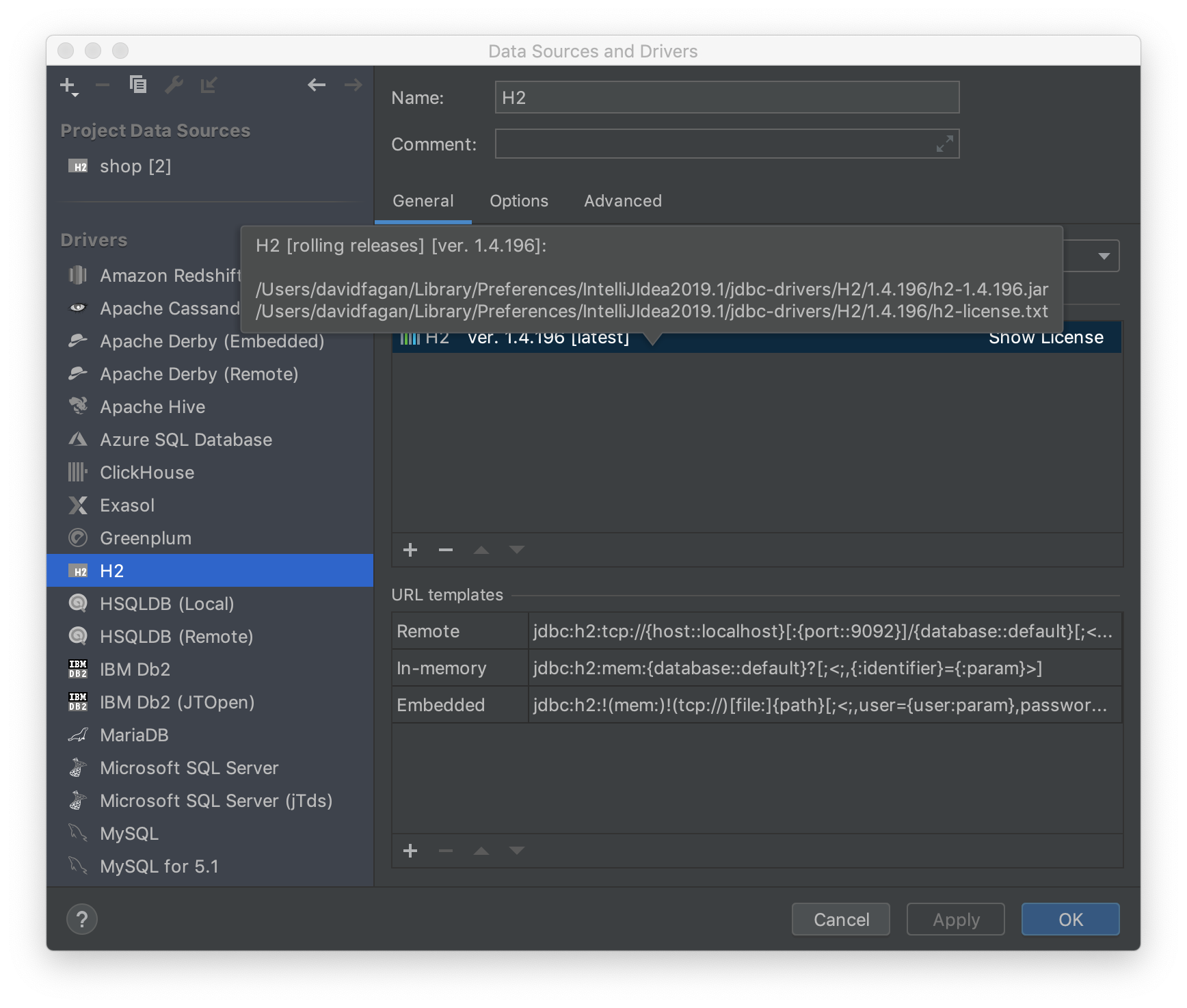The width and height of the screenshot is (1187, 1008).
Task: Select Apache Derby (Embedded) driver
Action: (x=210, y=341)
